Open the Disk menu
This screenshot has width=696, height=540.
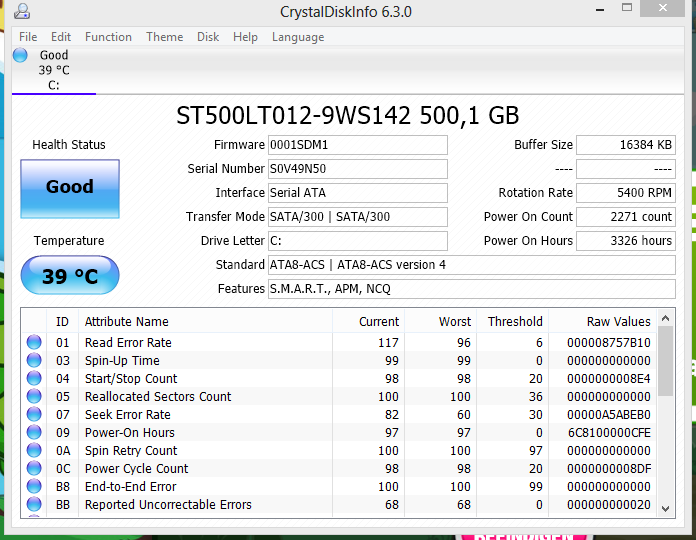208,37
